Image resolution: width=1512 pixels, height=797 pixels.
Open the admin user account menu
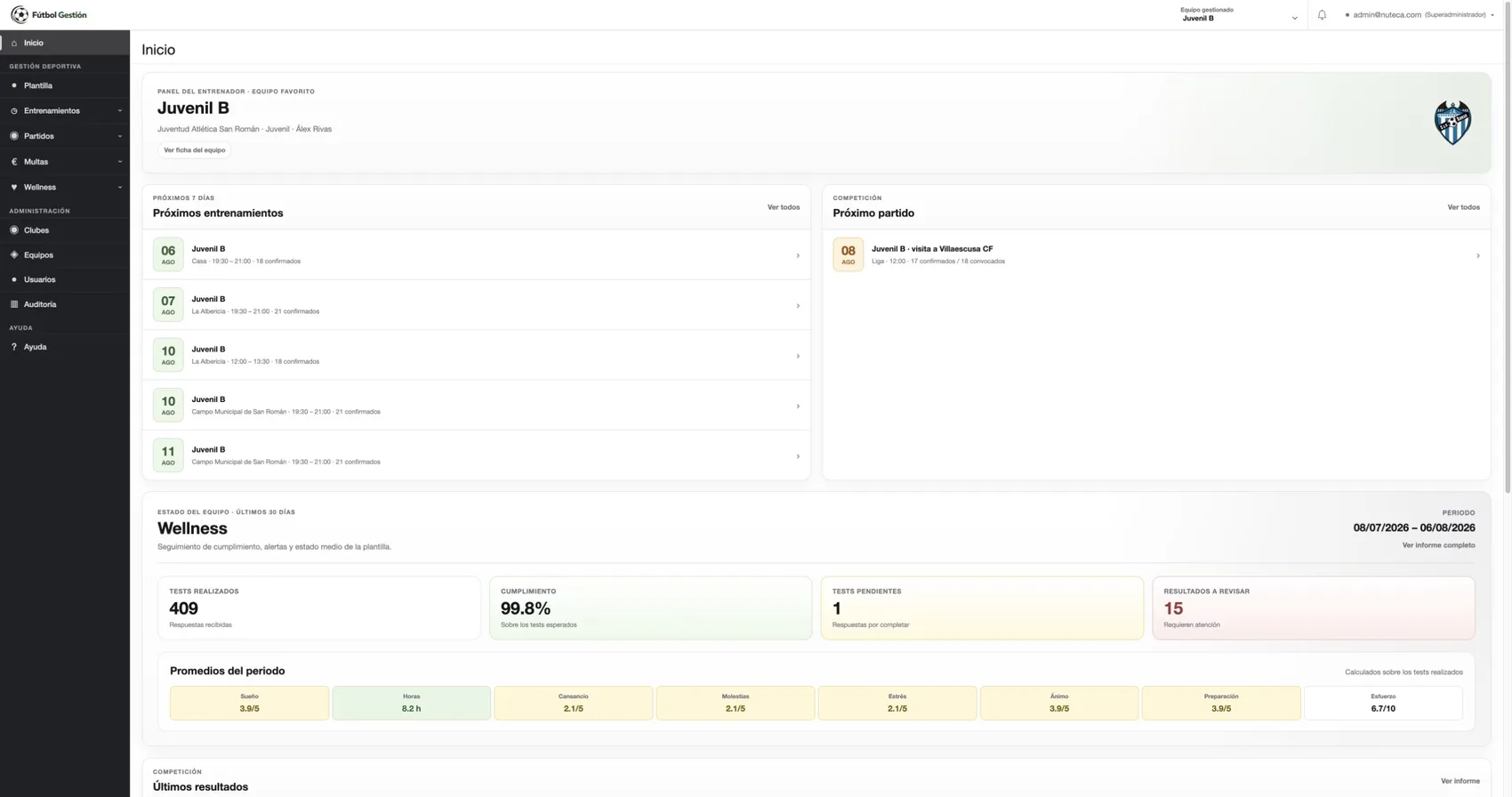point(1420,15)
